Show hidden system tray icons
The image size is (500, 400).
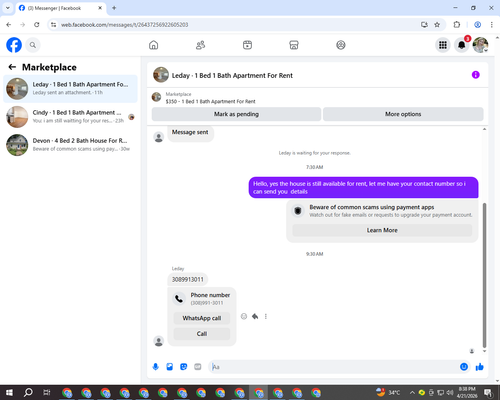[x=412, y=393]
